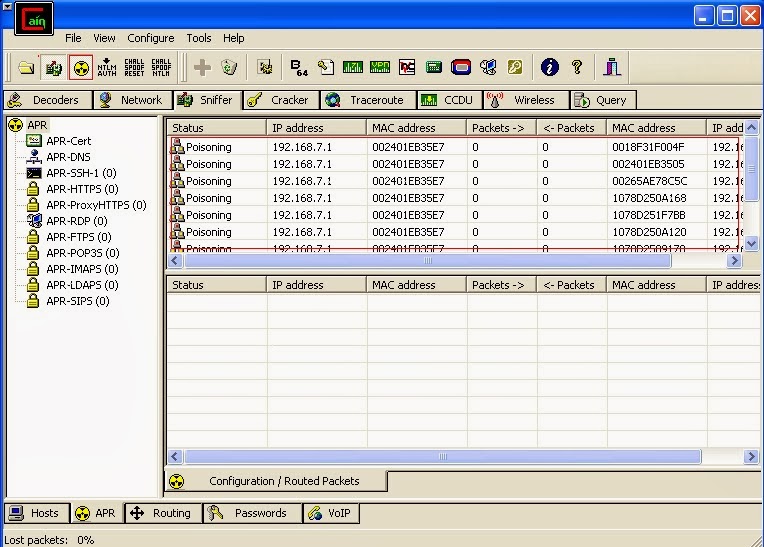The height and width of the screenshot is (547, 764).
Task: Switch to the Network tab
Action: [x=132, y=100]
